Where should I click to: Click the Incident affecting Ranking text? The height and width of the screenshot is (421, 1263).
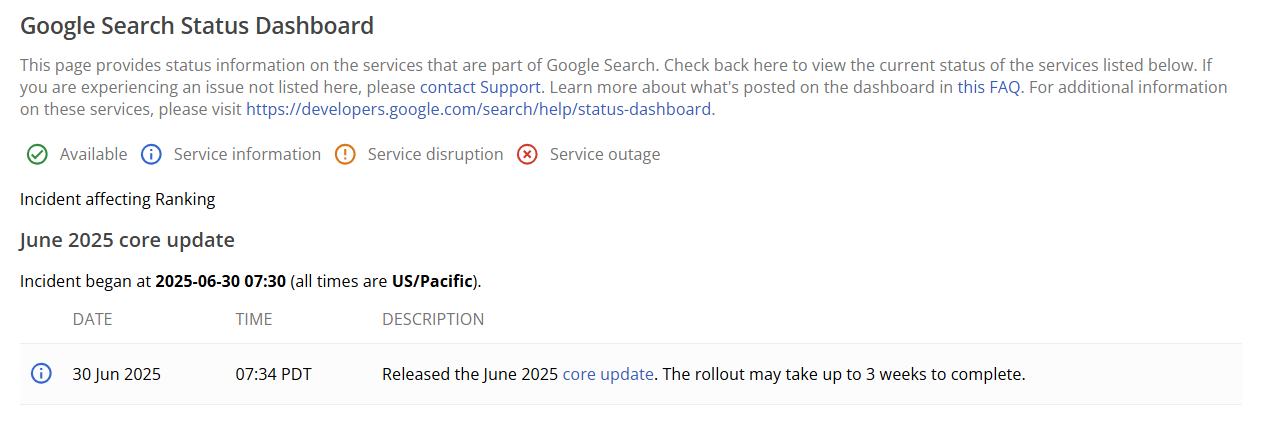click(x=118, y=199)
